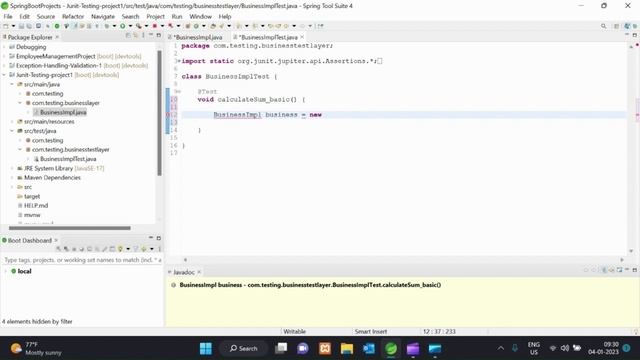
Task: Click the error marker on line 12
Action: [x=168, y=115]
